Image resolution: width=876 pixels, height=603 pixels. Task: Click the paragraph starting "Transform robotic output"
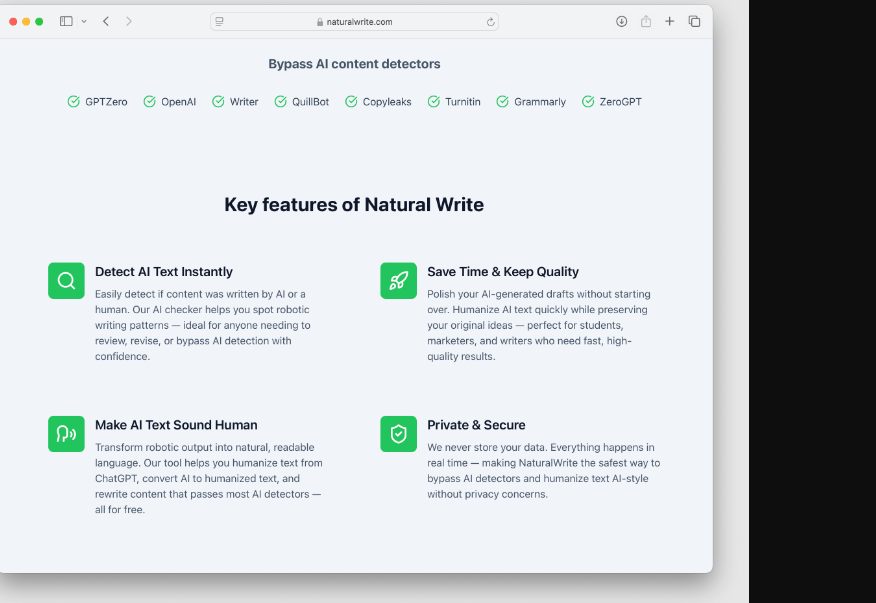[x=209, y=478]
